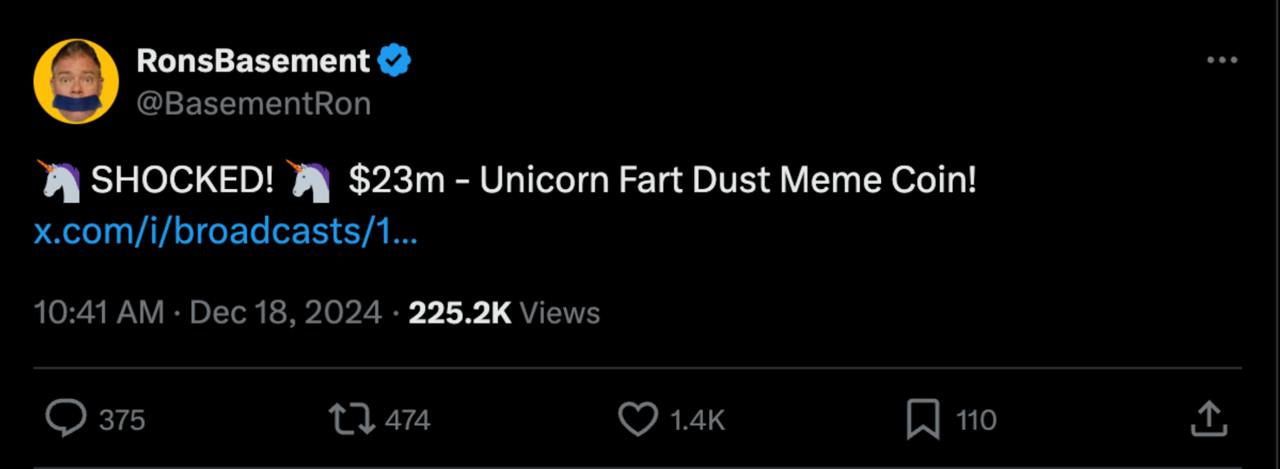The width and height of the screenshot is (1280, 469).
Task: Open the three-dot more options menu
Action: [x=1221, y=61]
